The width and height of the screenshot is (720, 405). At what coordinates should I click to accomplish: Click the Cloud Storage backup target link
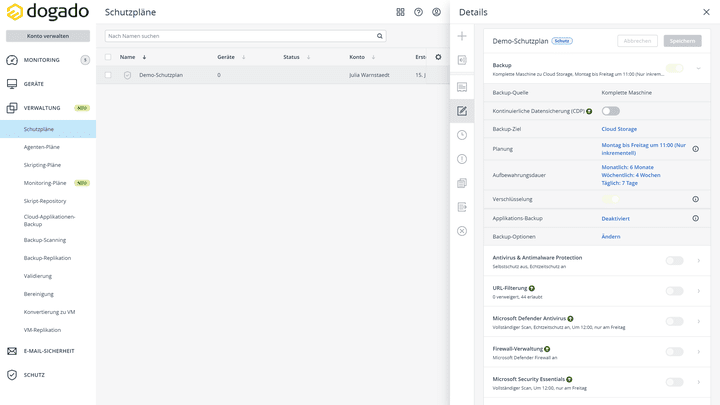click(619, 129)
